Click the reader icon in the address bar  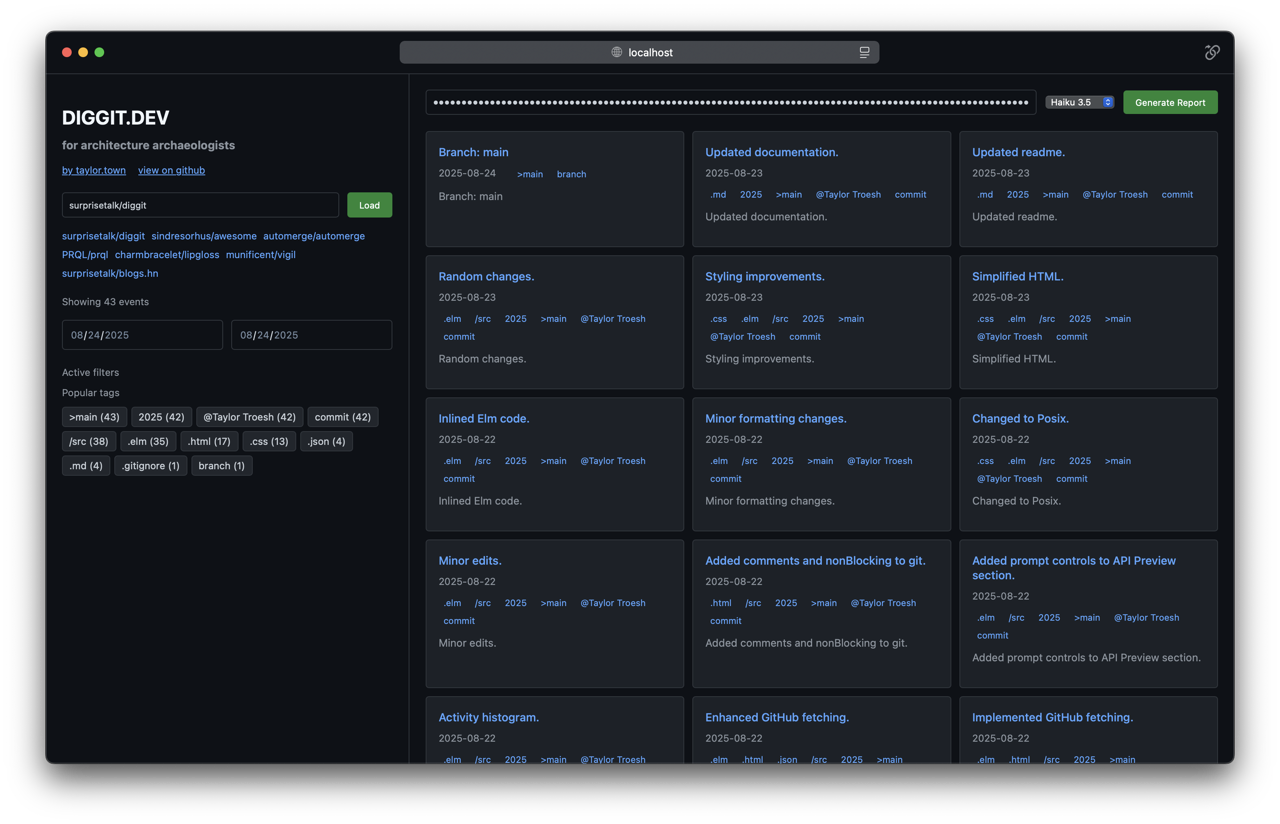(x=864, y=52)
